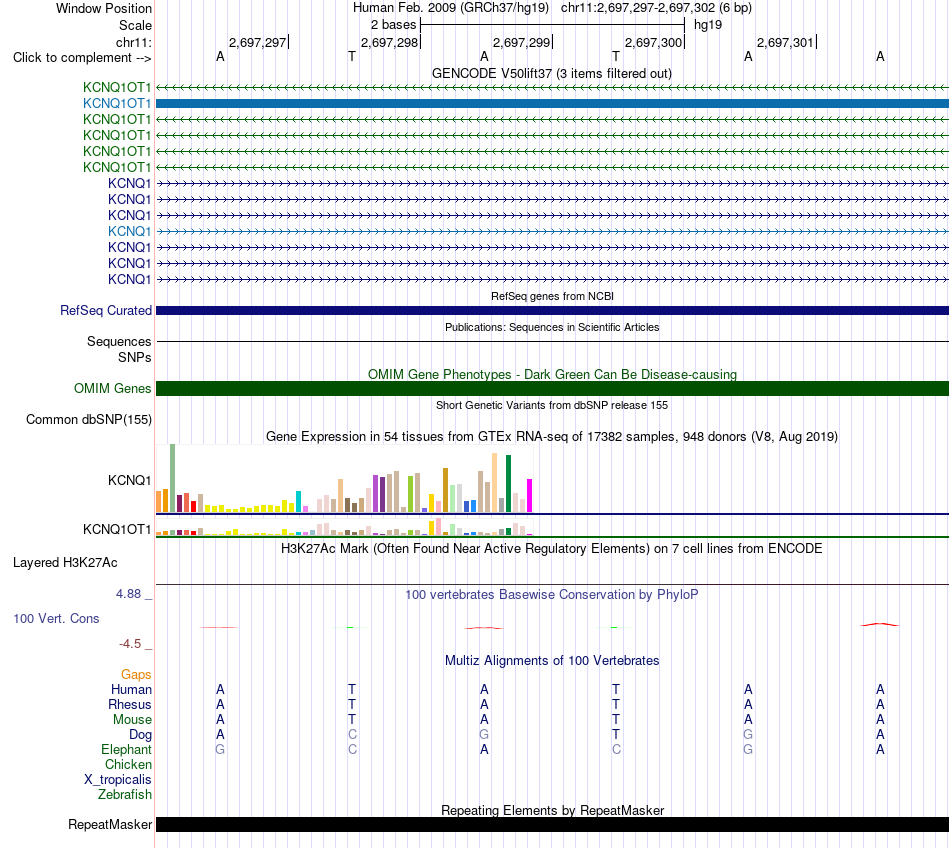Open the "Repeating Elements by RepeatMasker" title
This screenshot has width=950, height=848.
(x=552, y=810)
